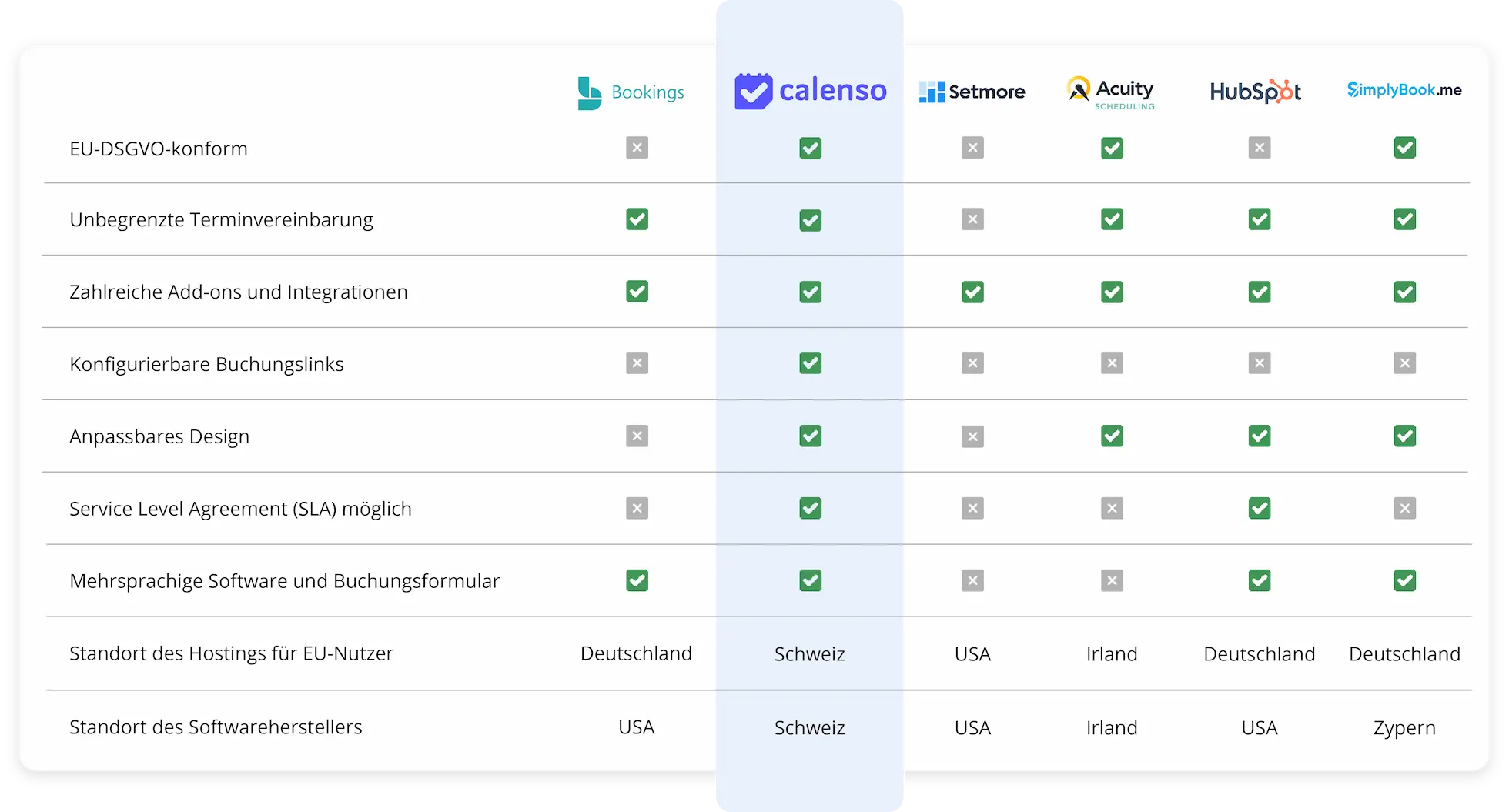Screen dimensions: 1509x812
Task: Click the Setmore logo
Action: [972, 92]
